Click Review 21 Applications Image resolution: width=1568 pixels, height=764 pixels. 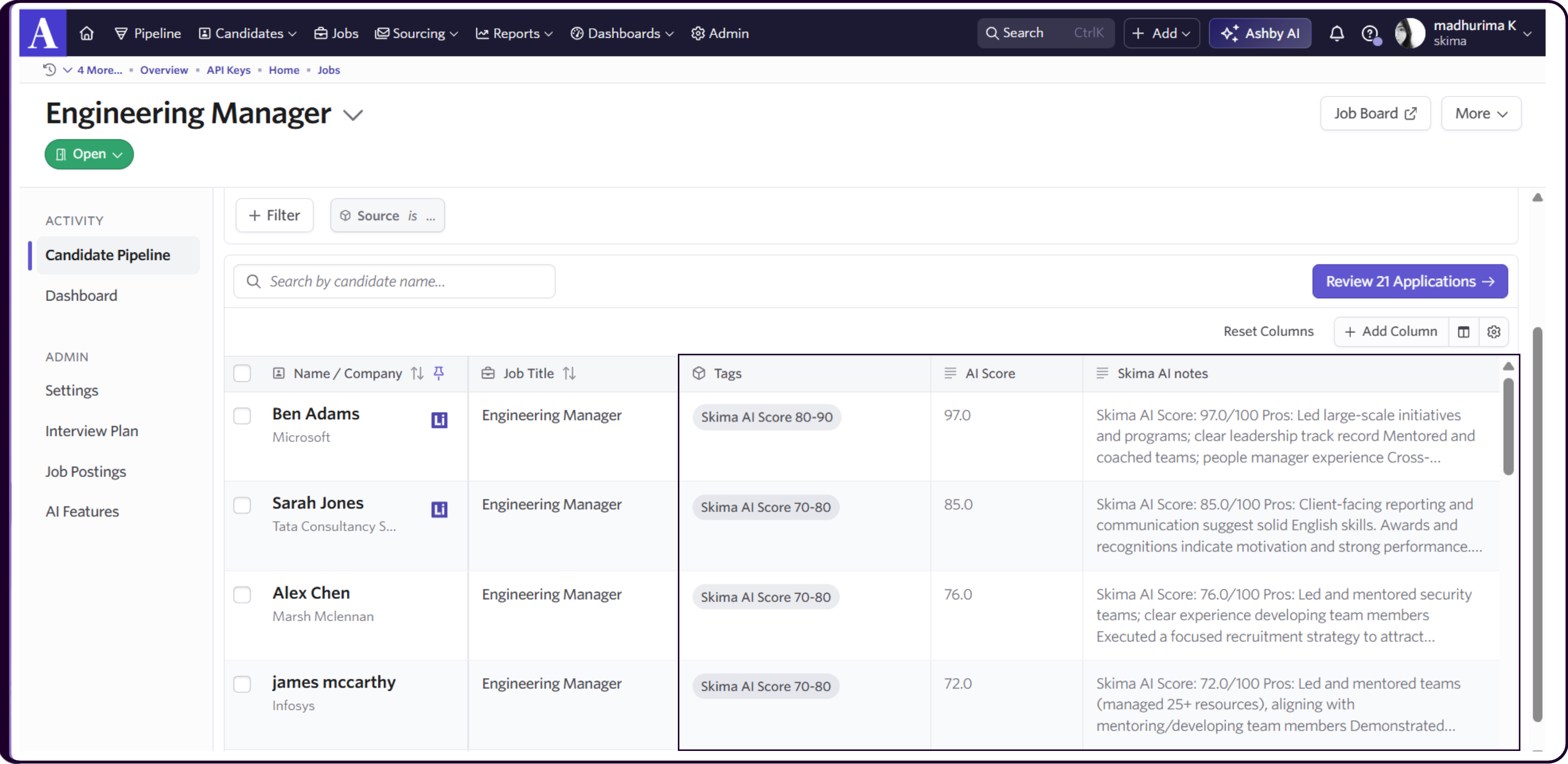pyautogui.click(x=1410, y=281)
